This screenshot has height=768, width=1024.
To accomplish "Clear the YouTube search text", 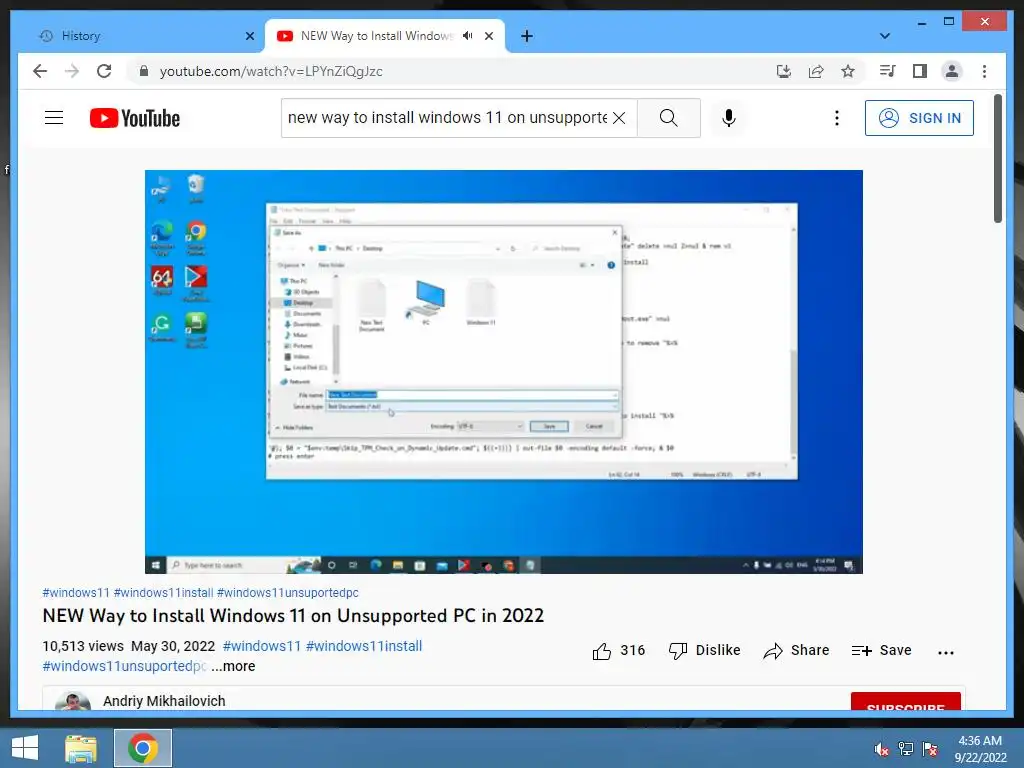I will [x=619, y=118].
